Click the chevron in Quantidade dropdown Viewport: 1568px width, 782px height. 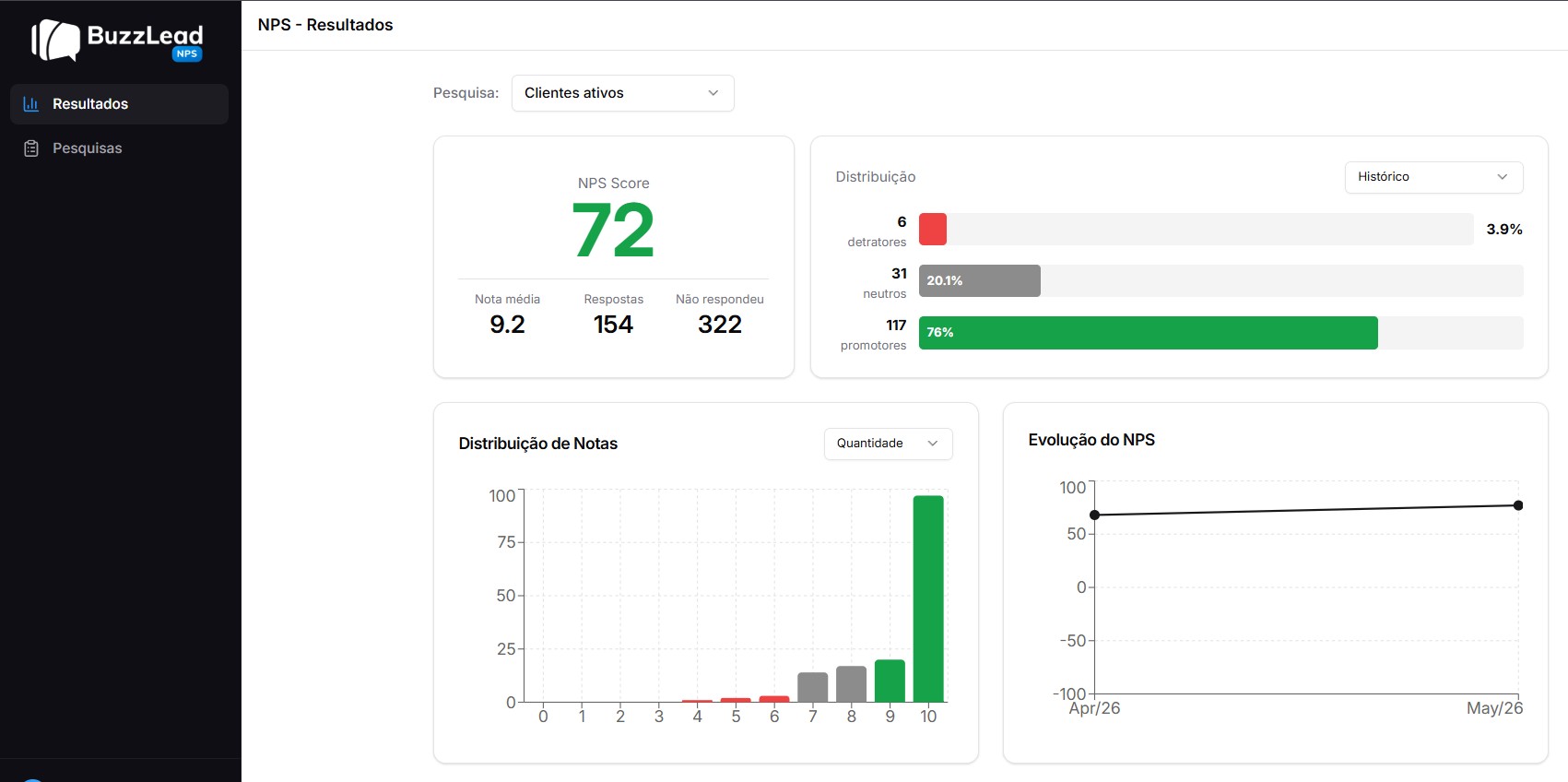(x=933, y=444)
